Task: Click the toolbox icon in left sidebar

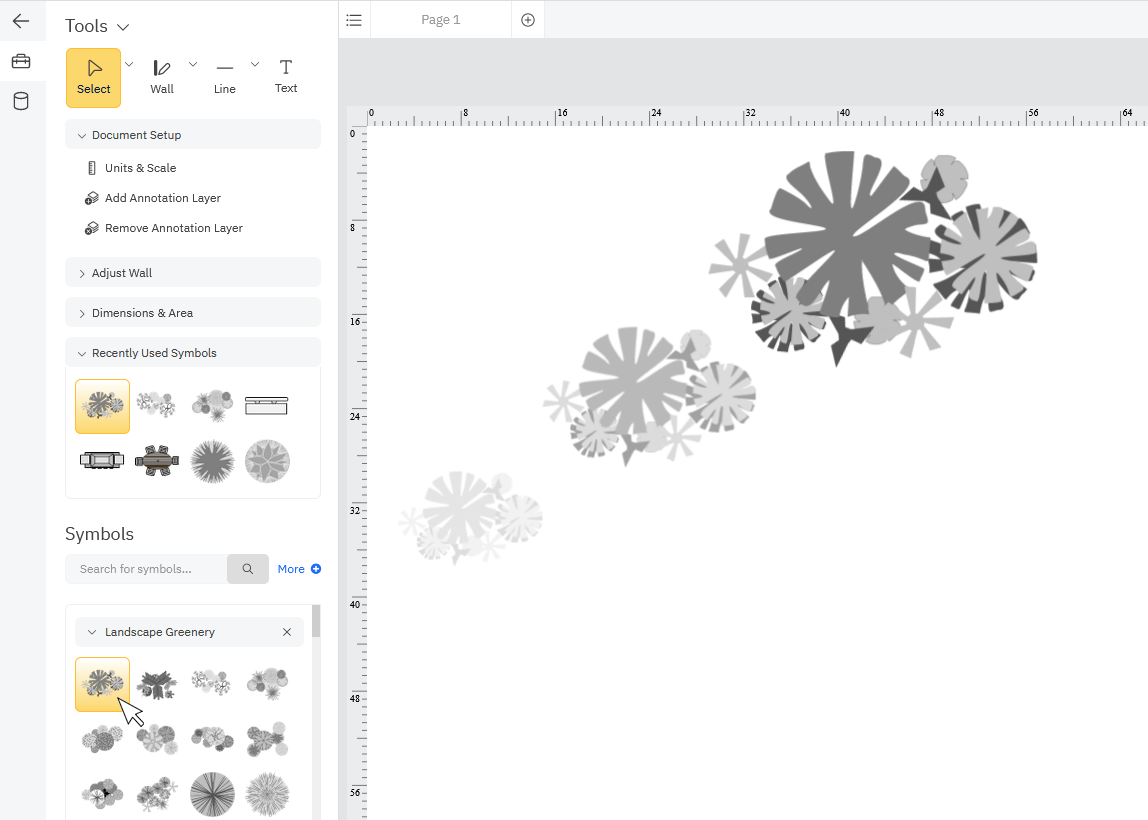Action: tap(22, 61)
